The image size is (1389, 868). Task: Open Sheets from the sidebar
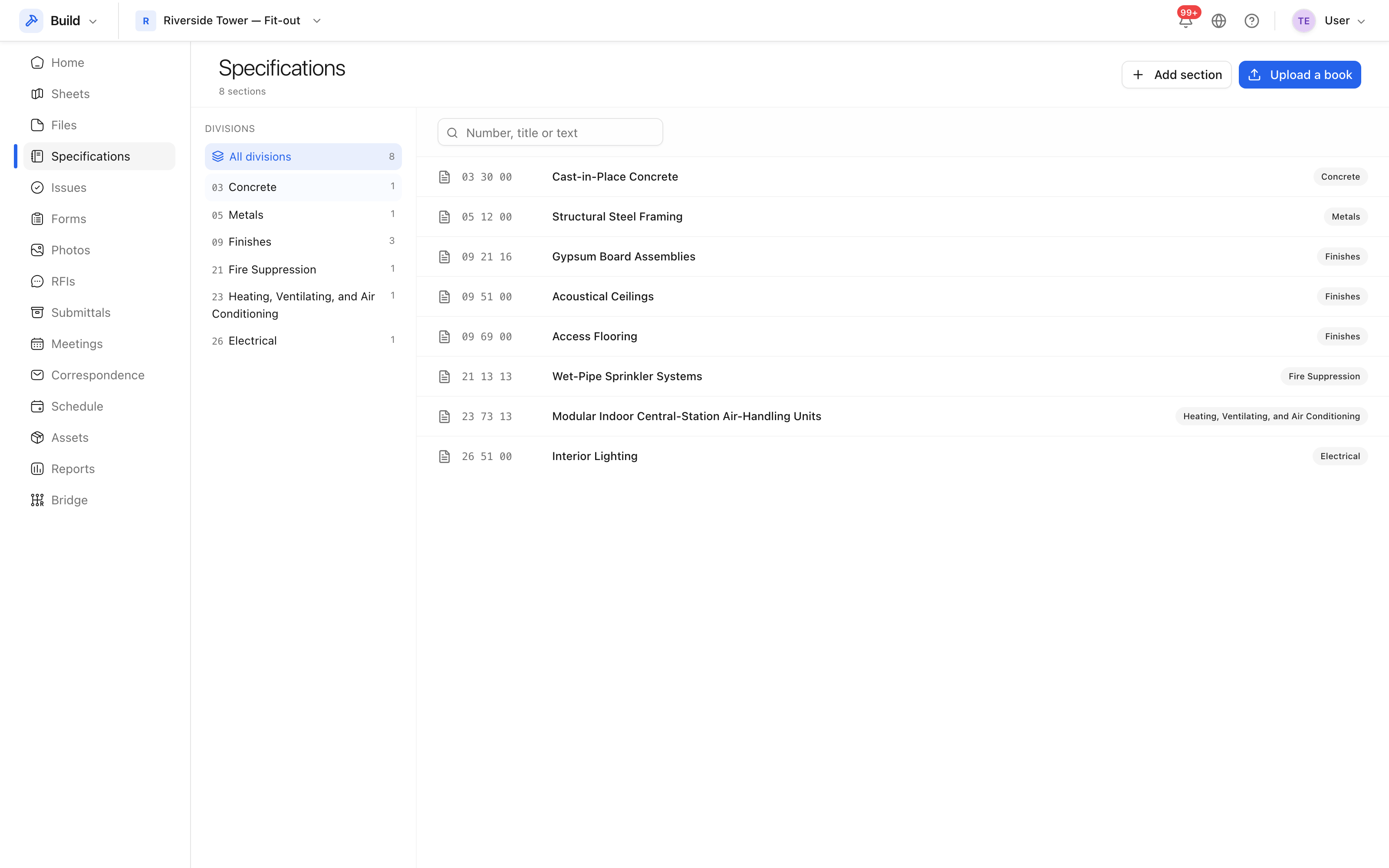(x=99, y=94)
